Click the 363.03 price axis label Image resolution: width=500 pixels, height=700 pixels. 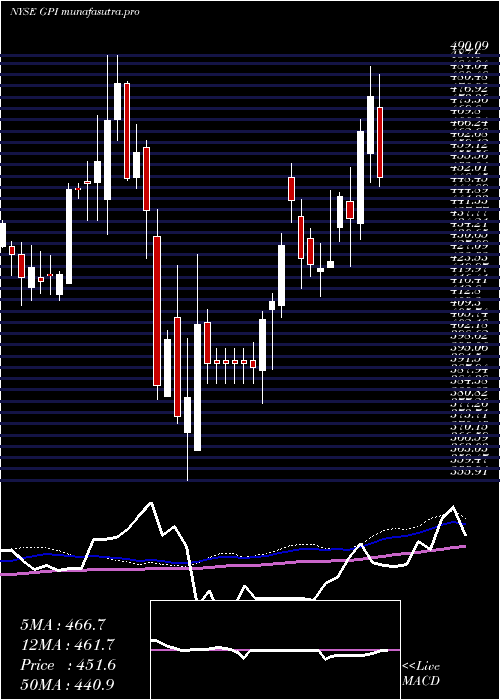(x=467, y=449)
